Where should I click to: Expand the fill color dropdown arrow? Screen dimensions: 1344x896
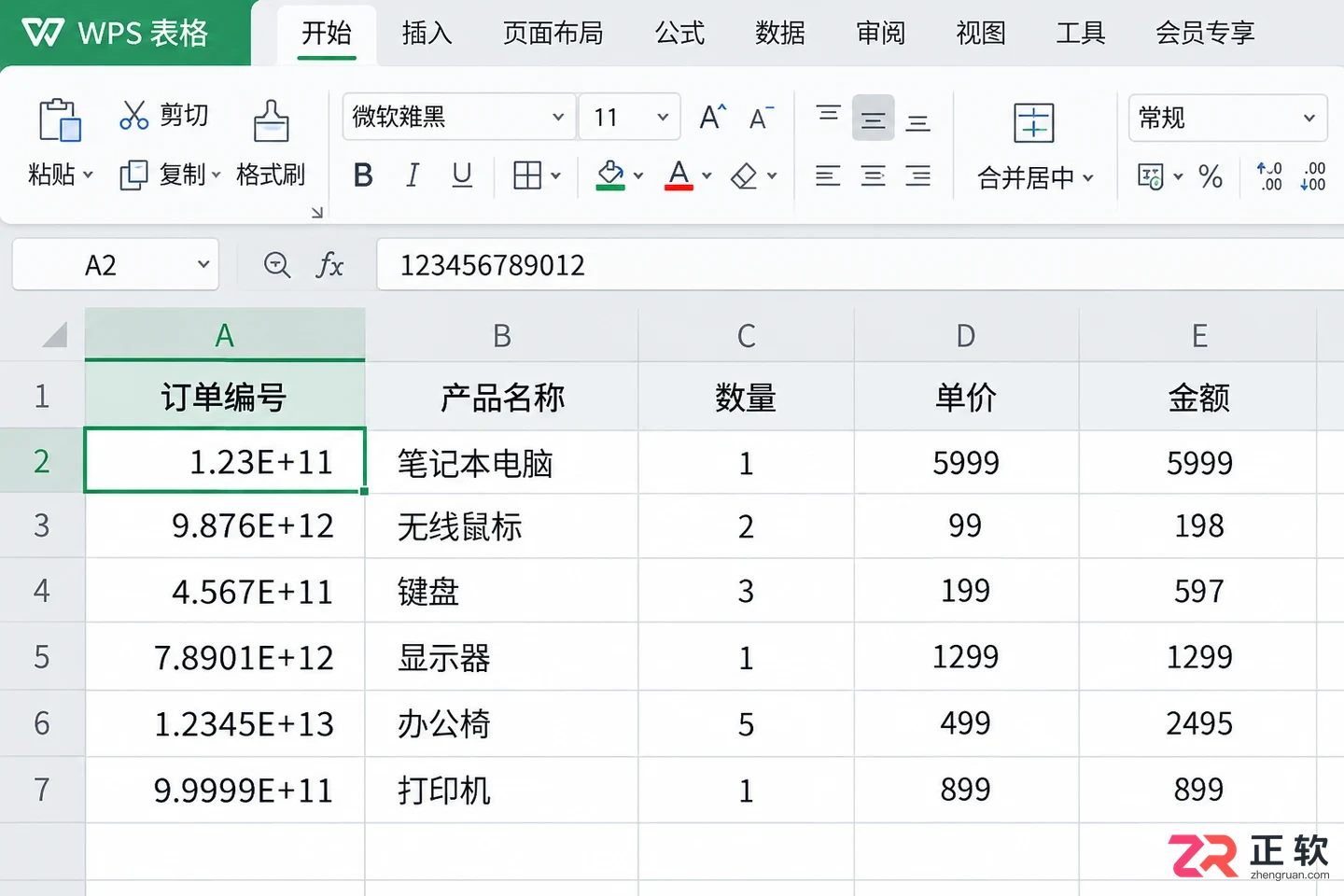638,175
